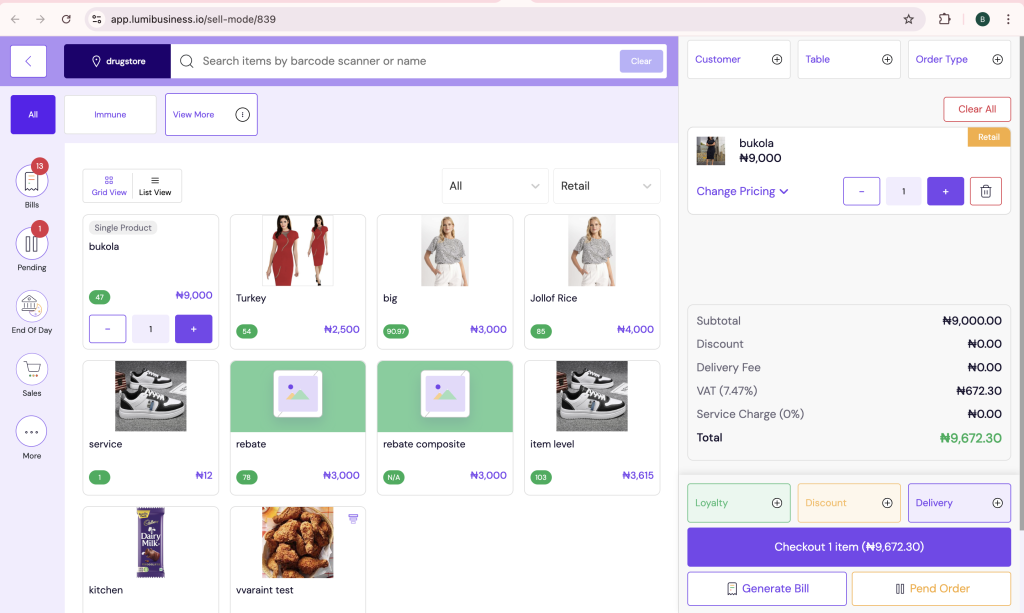Add an Order Type using its plus icon
This screenshot has width=1024, height=613.
point(998,59)
